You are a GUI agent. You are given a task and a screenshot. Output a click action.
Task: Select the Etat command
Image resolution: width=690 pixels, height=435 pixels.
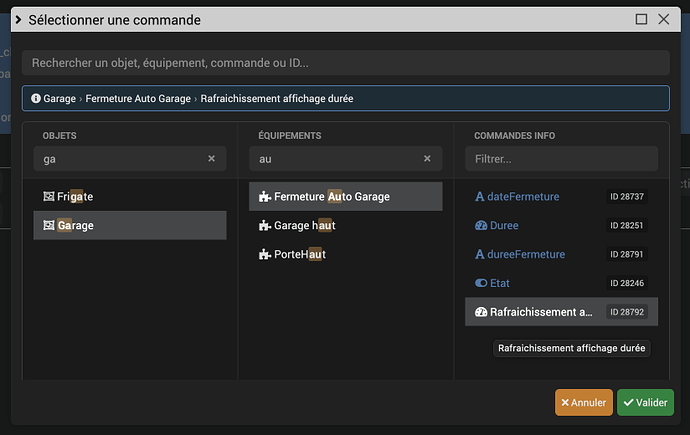561,283
